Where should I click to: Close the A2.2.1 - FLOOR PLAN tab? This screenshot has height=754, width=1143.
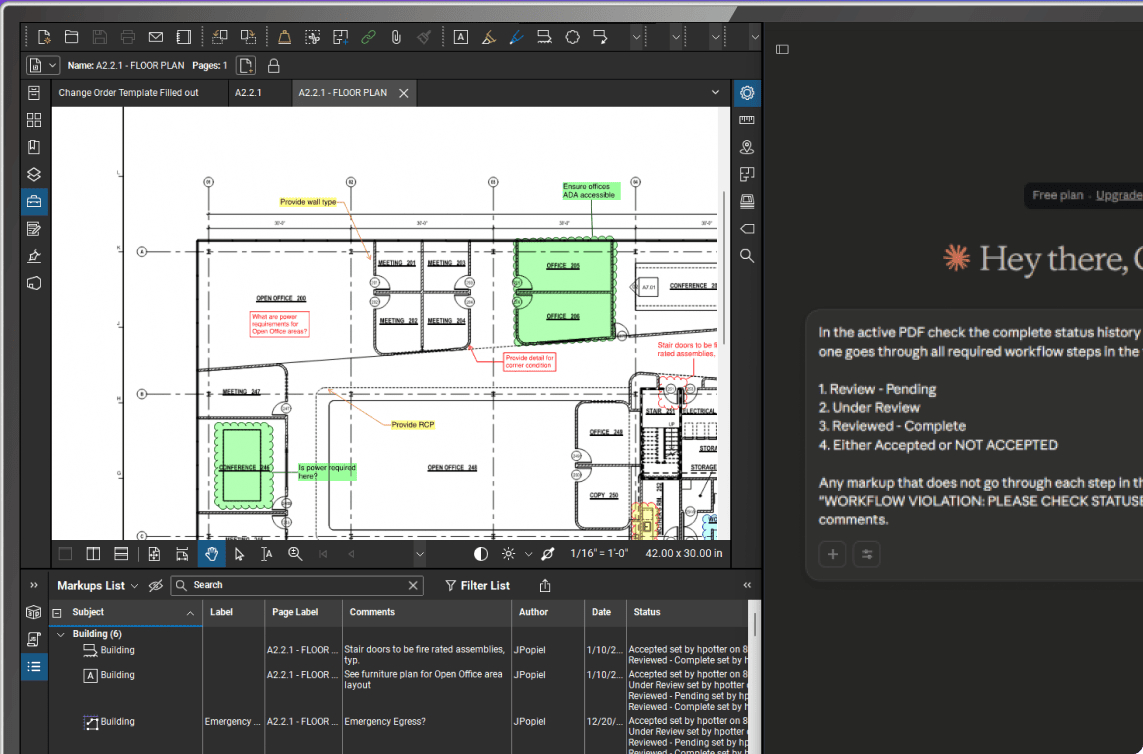coord(404,93)
